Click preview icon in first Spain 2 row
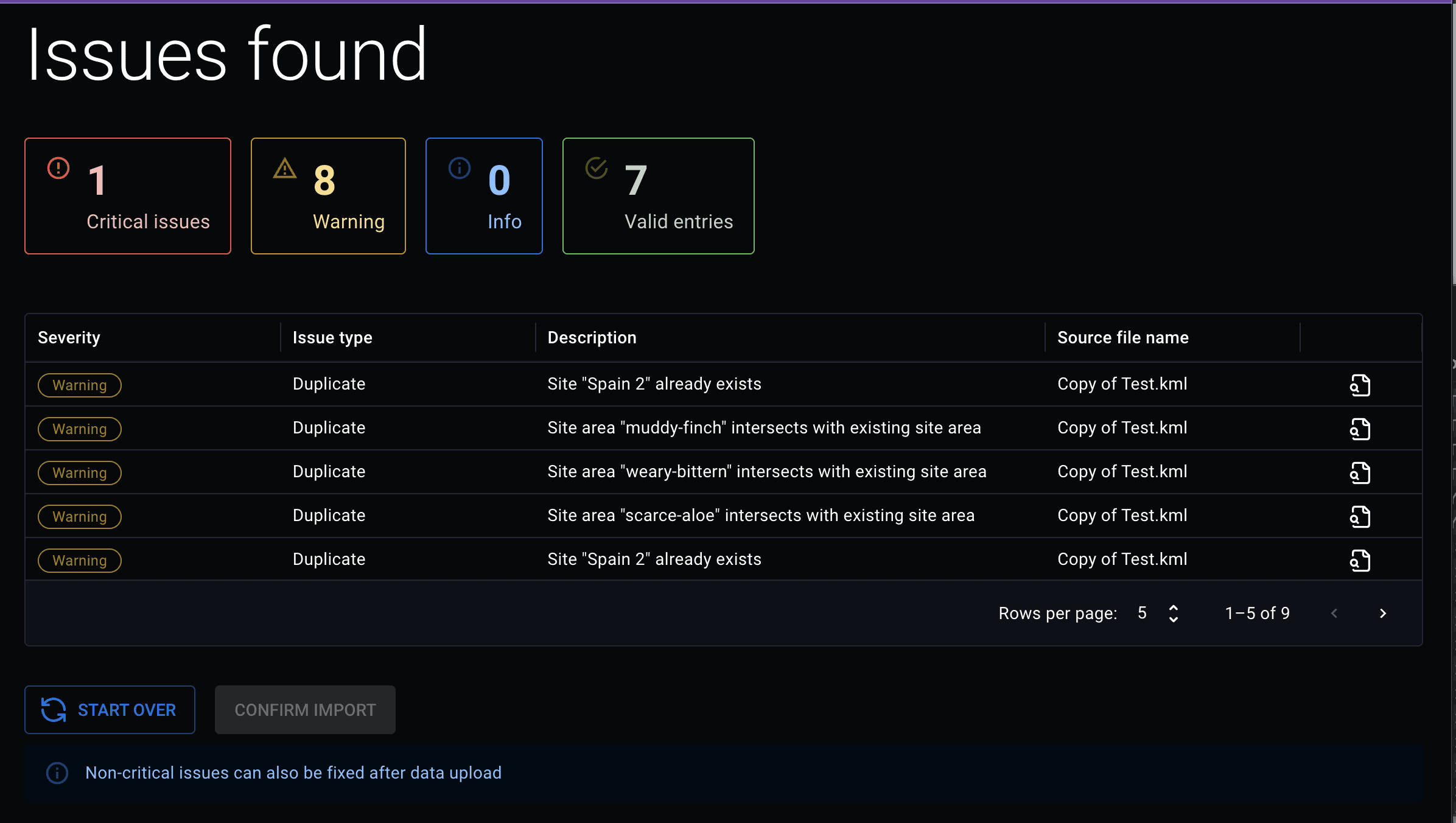 click(1360, 385)
